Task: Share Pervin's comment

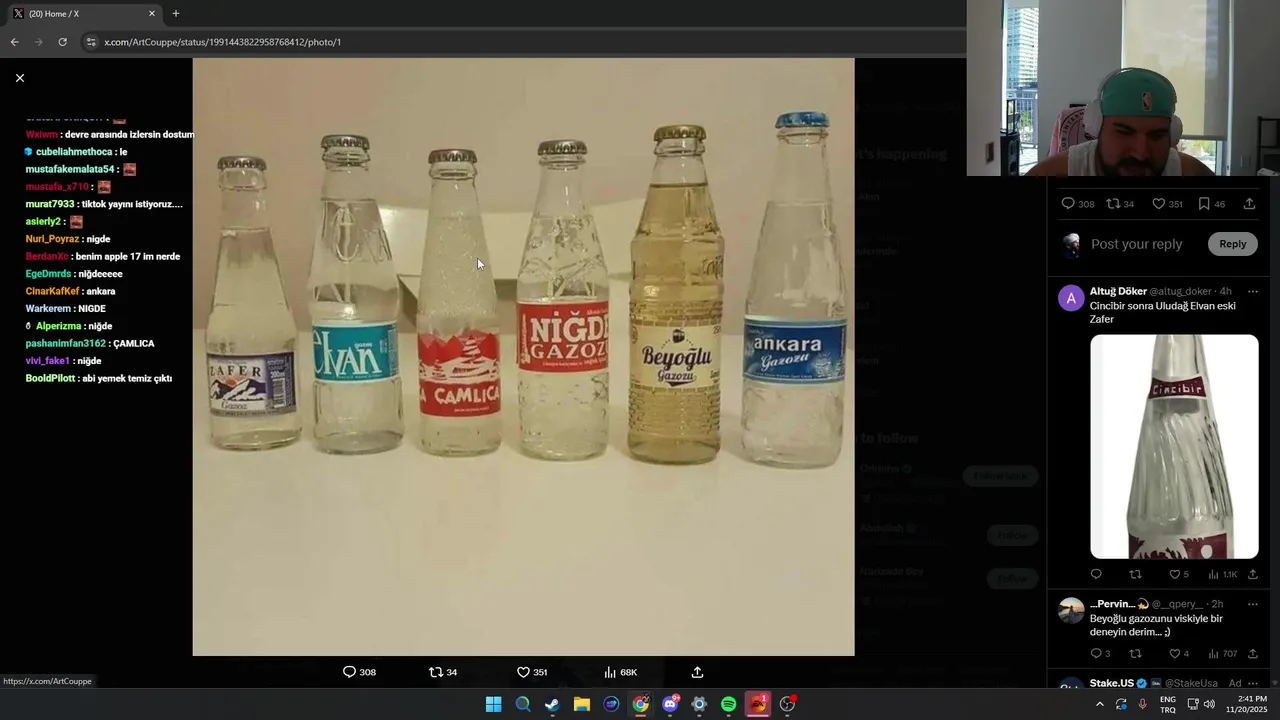Action: pyautogui.click(x=1252, y=653)
